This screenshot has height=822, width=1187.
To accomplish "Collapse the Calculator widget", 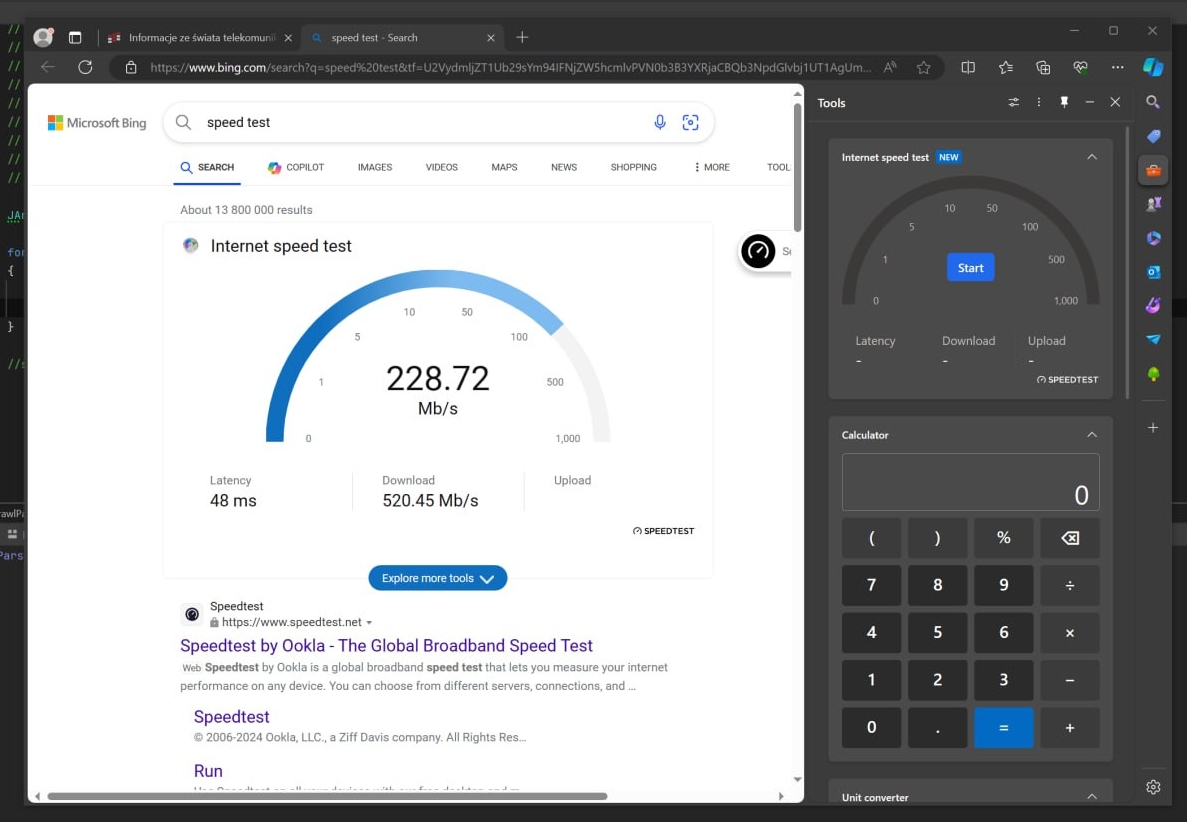I will [x=1092, y=435].
